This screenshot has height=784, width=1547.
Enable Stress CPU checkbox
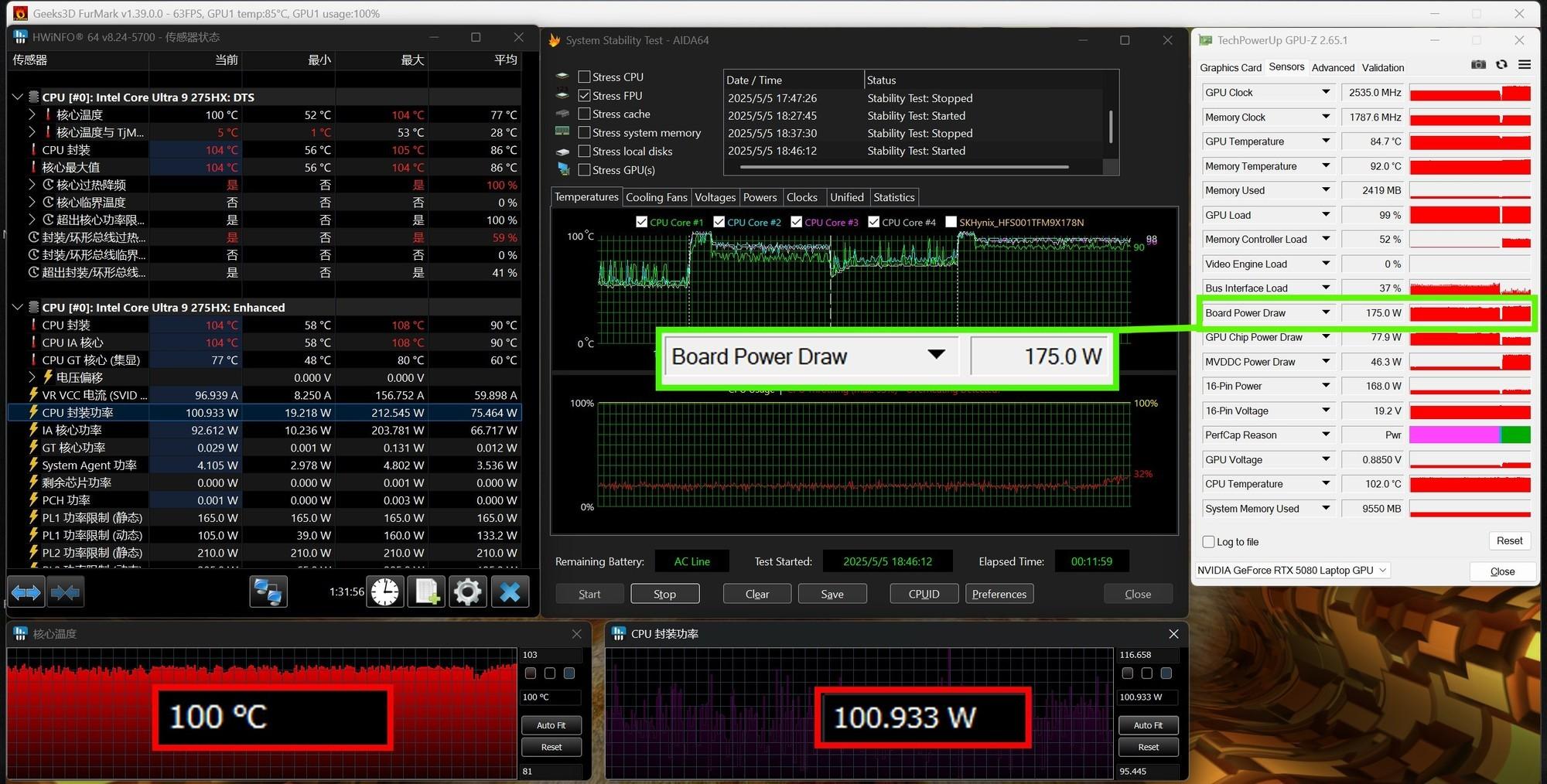(x=585, y=77)
